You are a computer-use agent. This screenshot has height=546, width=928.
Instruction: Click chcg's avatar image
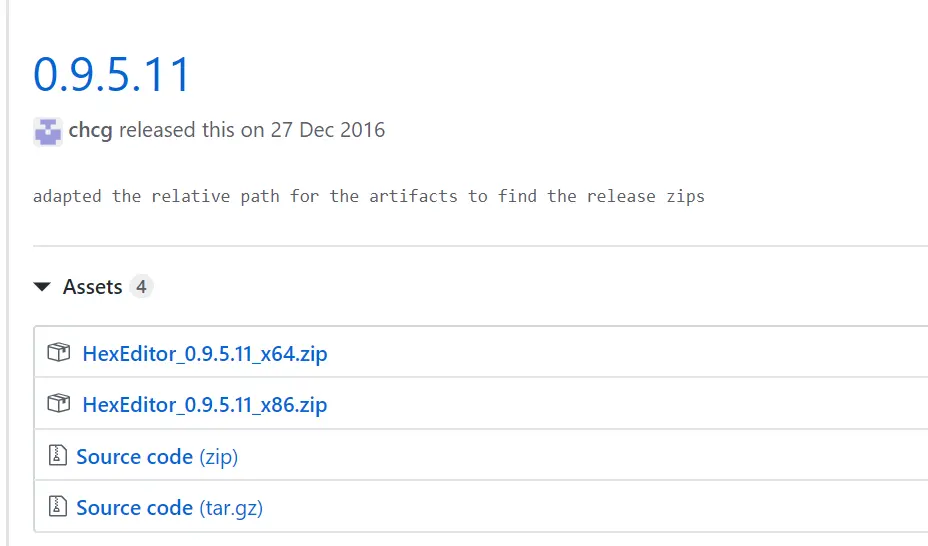click(x=48, y=131)
